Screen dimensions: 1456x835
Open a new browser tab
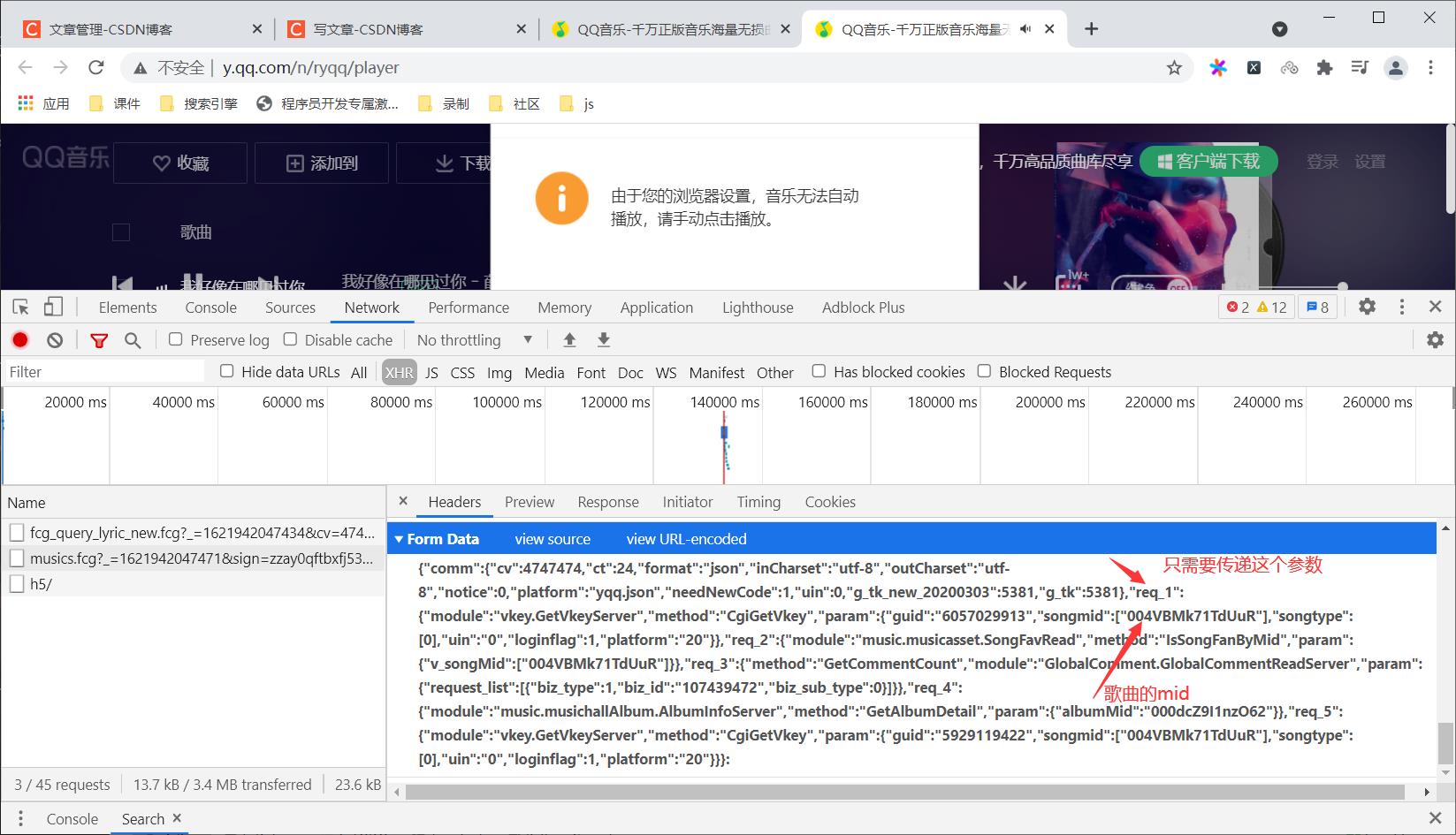(x=1091, y=29)
